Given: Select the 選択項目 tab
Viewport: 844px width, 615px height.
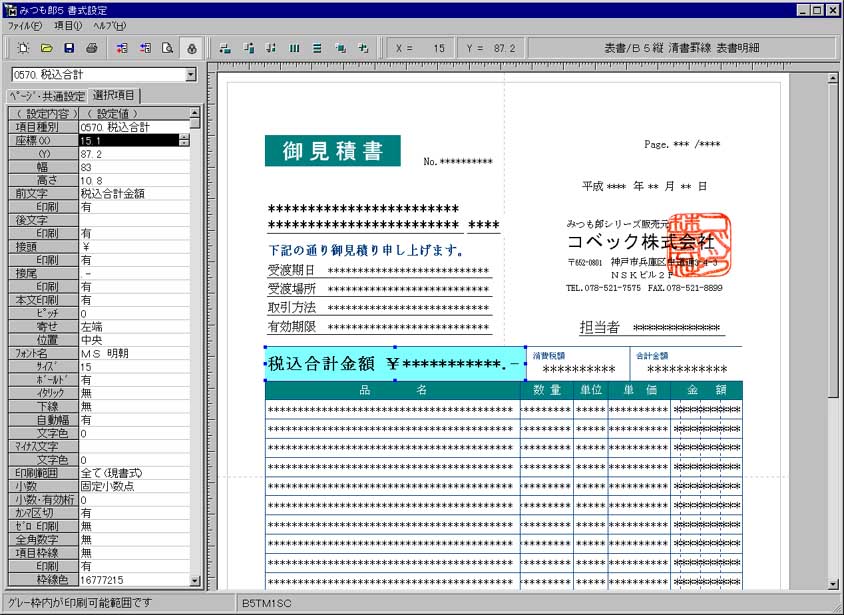Looking at the screenshot, I should point(115,96).
